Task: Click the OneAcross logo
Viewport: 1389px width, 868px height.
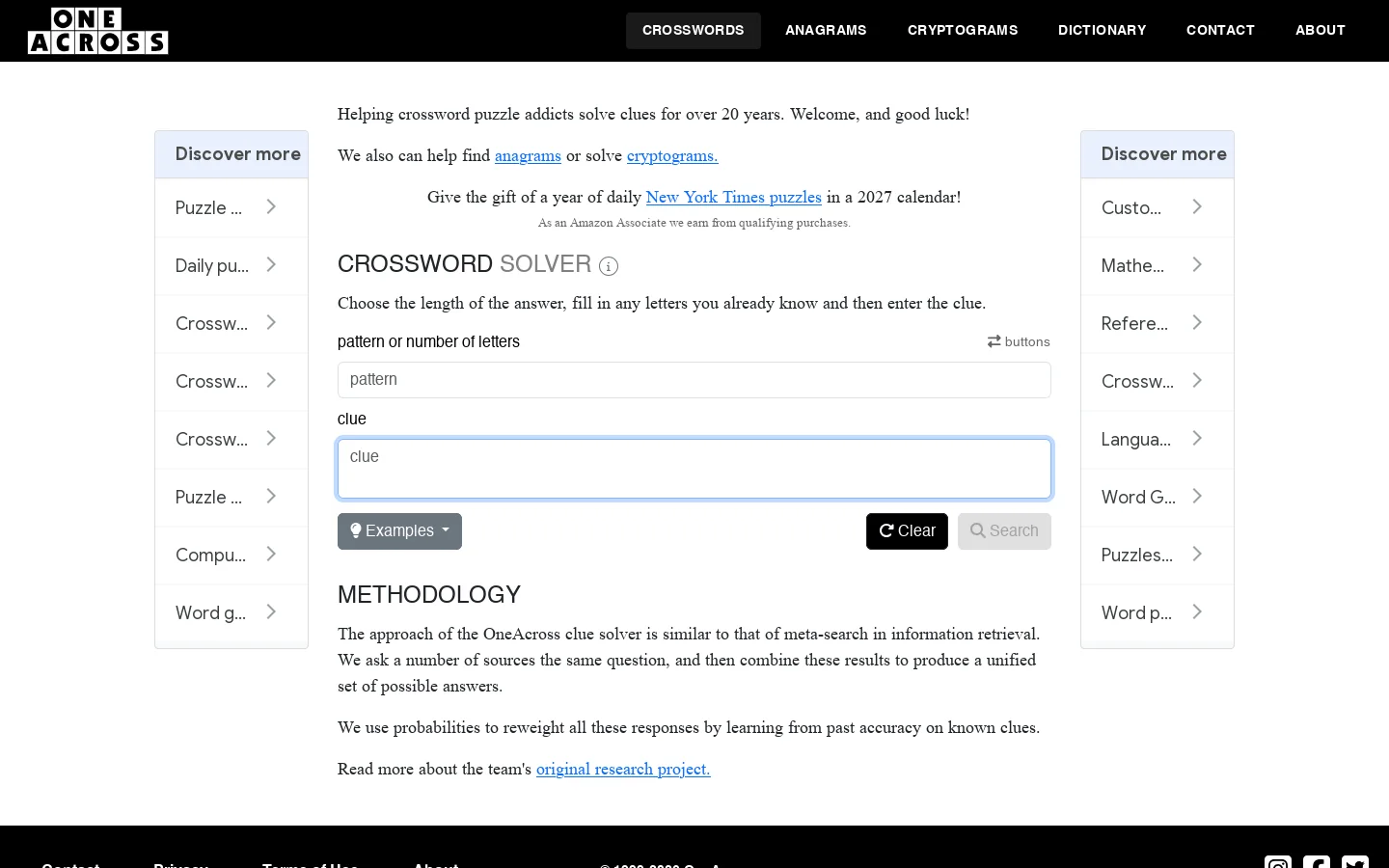Action: [x=98, y=31]
